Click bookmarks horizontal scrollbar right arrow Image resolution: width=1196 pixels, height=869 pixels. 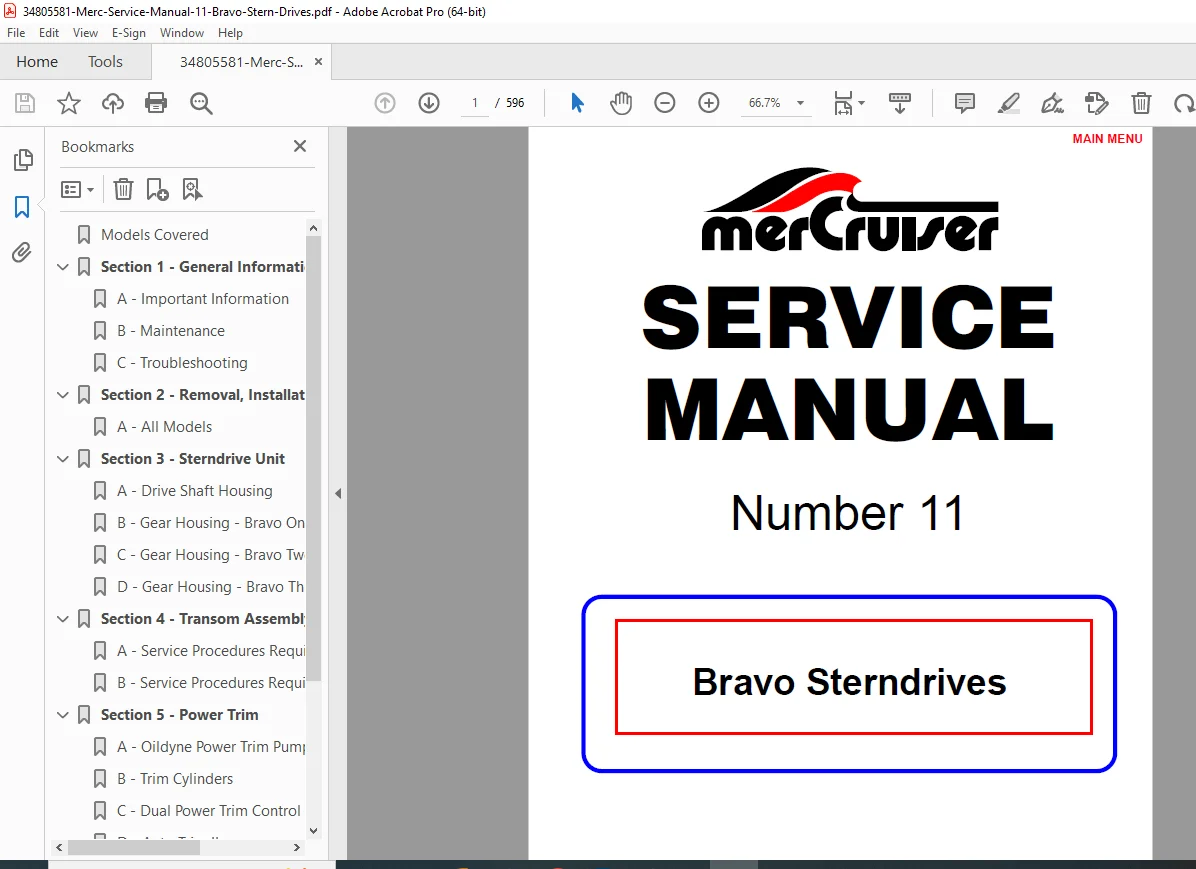[x=297, y=848]
